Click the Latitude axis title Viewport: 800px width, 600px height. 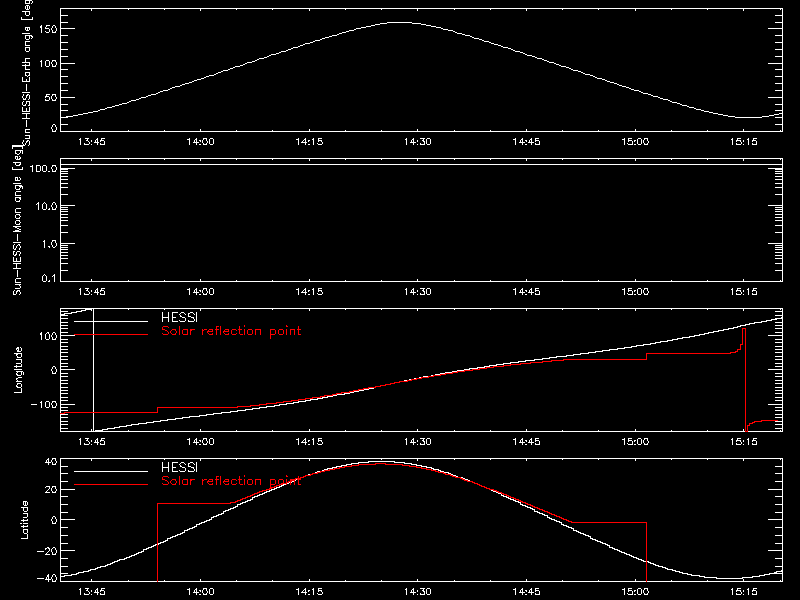pos(24,520)
